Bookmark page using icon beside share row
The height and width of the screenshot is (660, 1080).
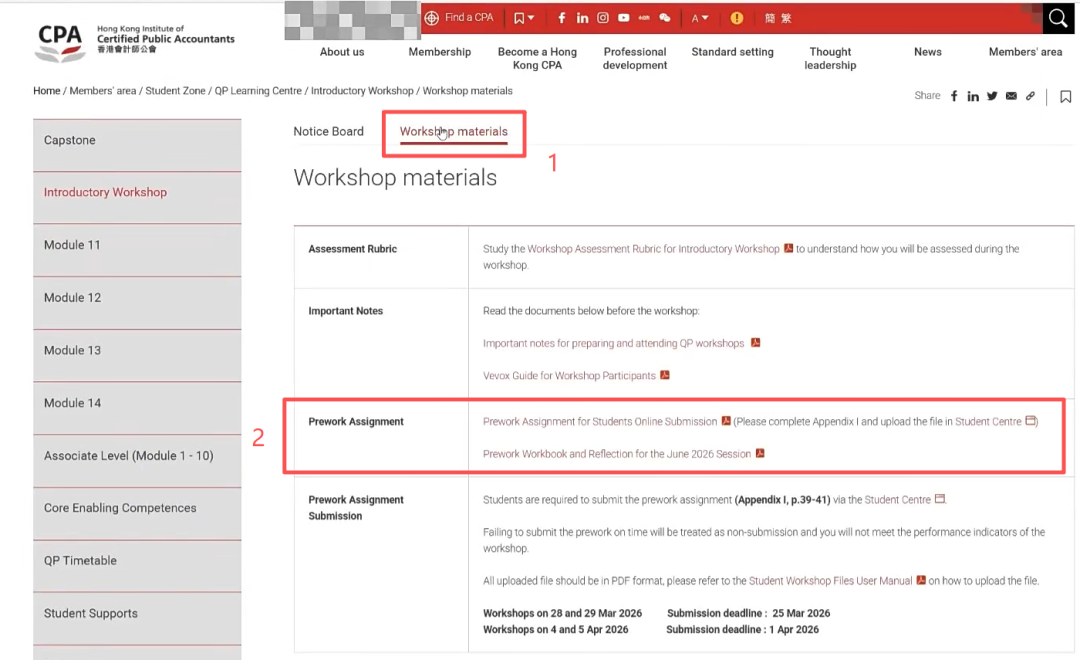(x=1065, y=97)
